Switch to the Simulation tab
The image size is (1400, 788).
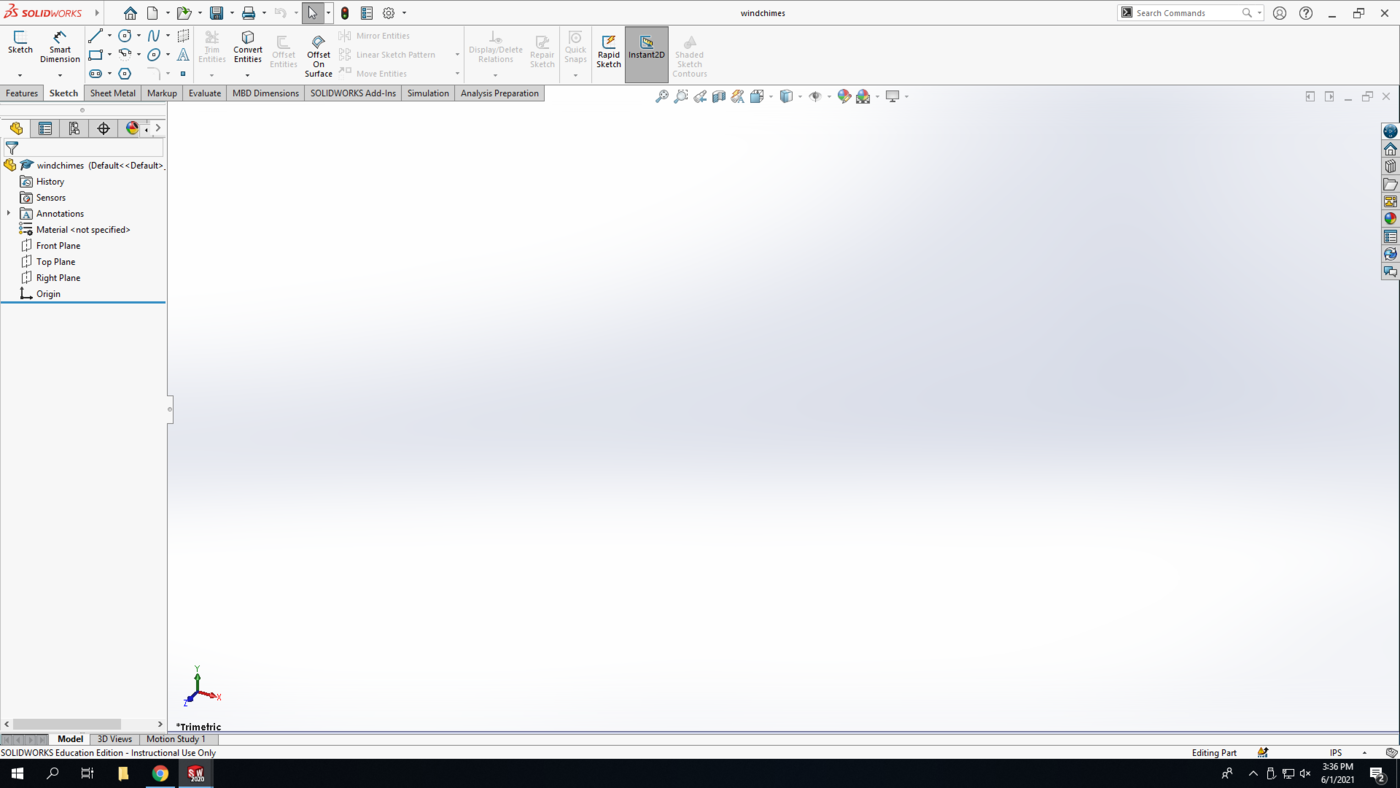[428, 93]
